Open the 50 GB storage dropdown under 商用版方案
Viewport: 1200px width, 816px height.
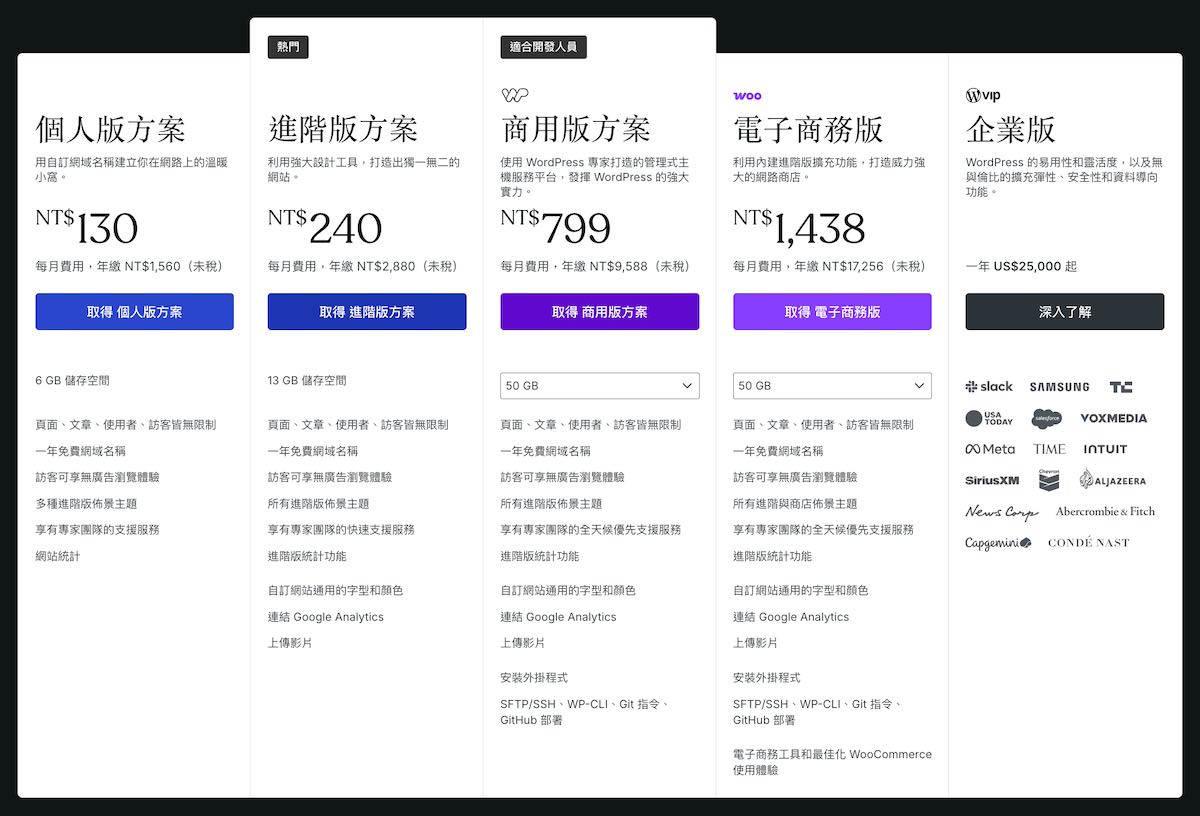click(599, 385)
